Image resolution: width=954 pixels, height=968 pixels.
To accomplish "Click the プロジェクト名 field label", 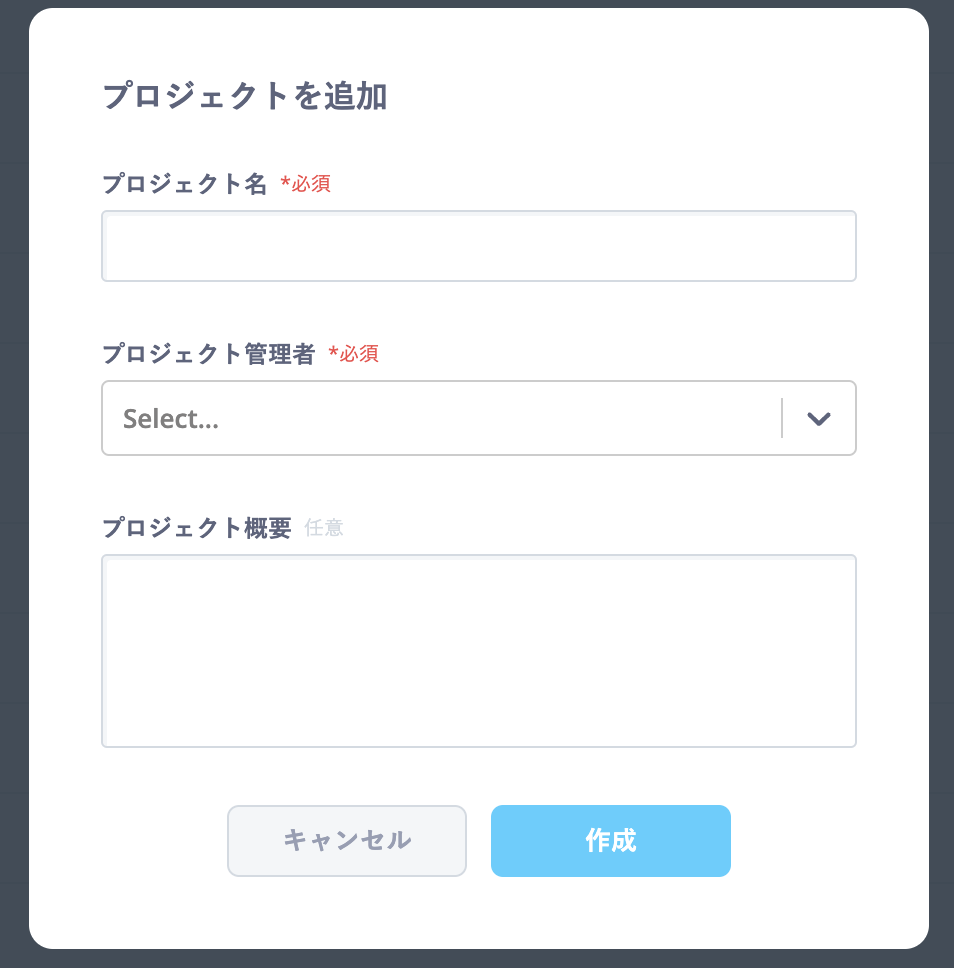I will 185,184.
